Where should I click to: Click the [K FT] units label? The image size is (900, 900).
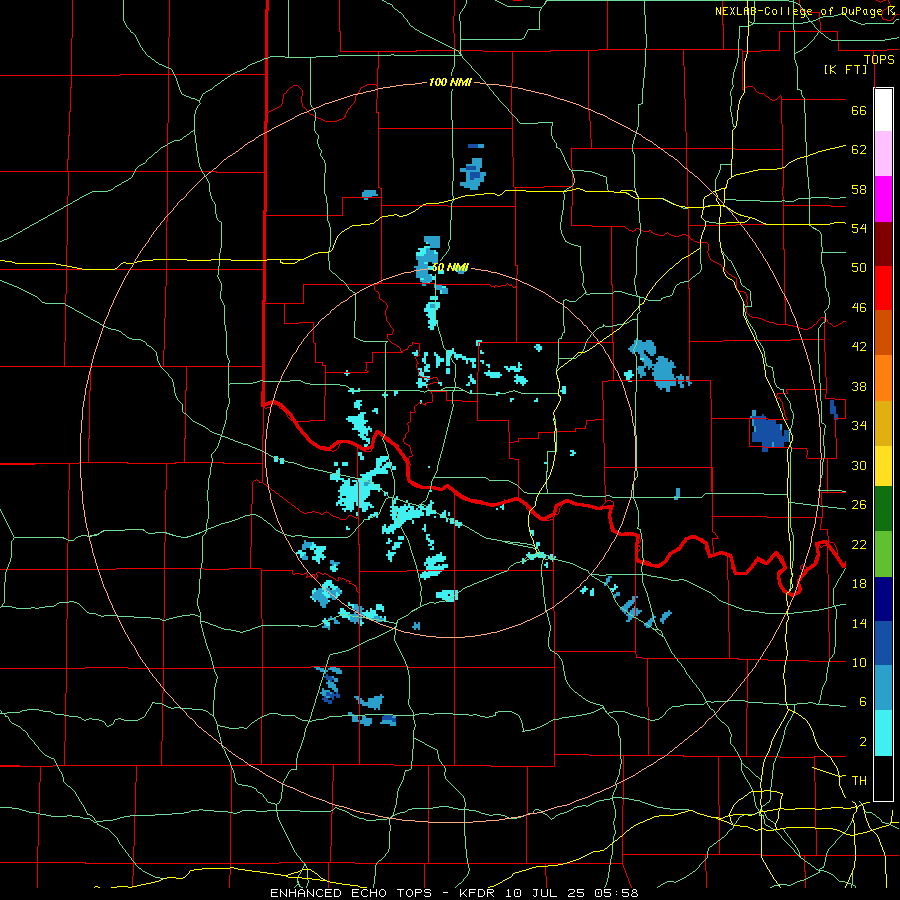point(845,70)
